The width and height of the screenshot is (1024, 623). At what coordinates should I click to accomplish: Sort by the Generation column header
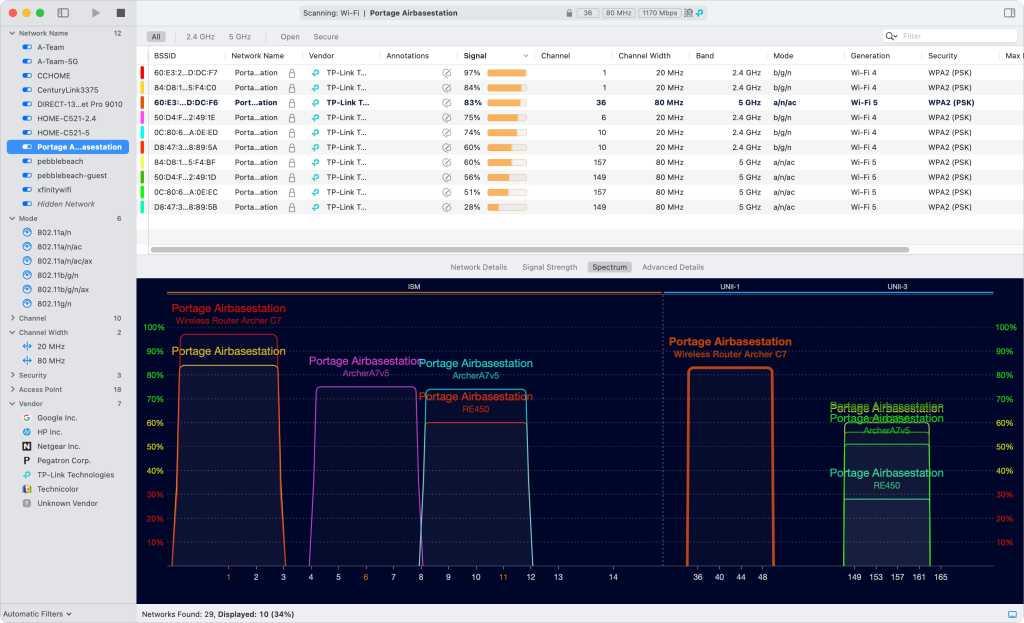870,56
